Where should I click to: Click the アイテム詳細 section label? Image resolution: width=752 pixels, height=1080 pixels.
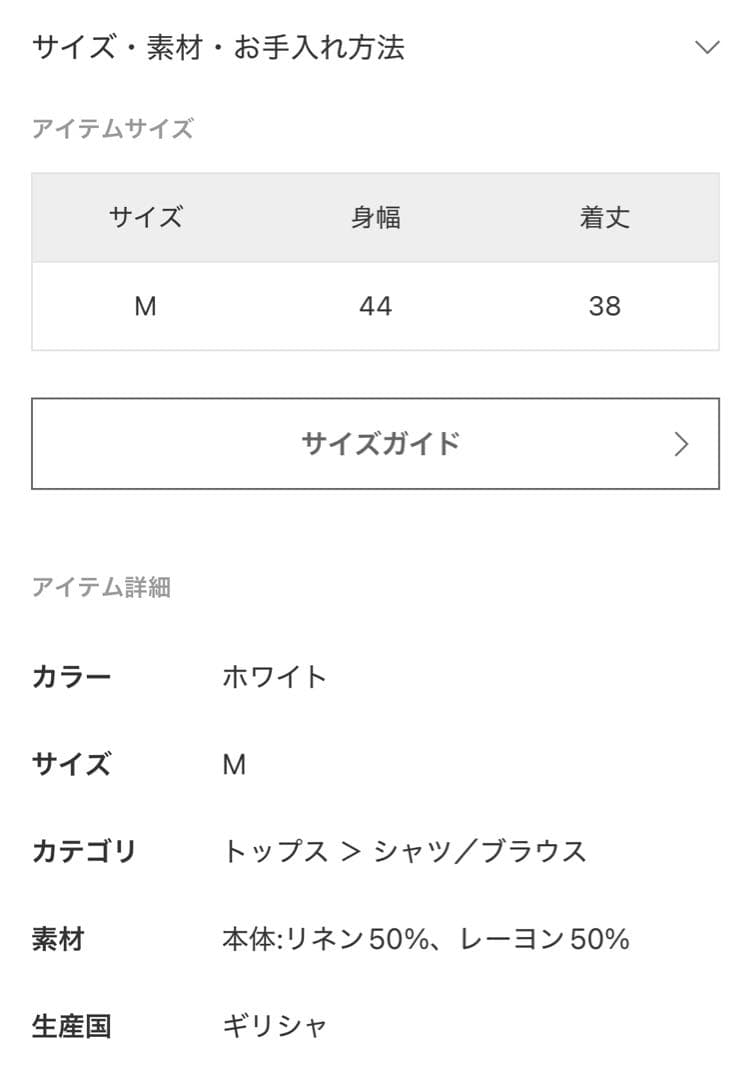103,588
